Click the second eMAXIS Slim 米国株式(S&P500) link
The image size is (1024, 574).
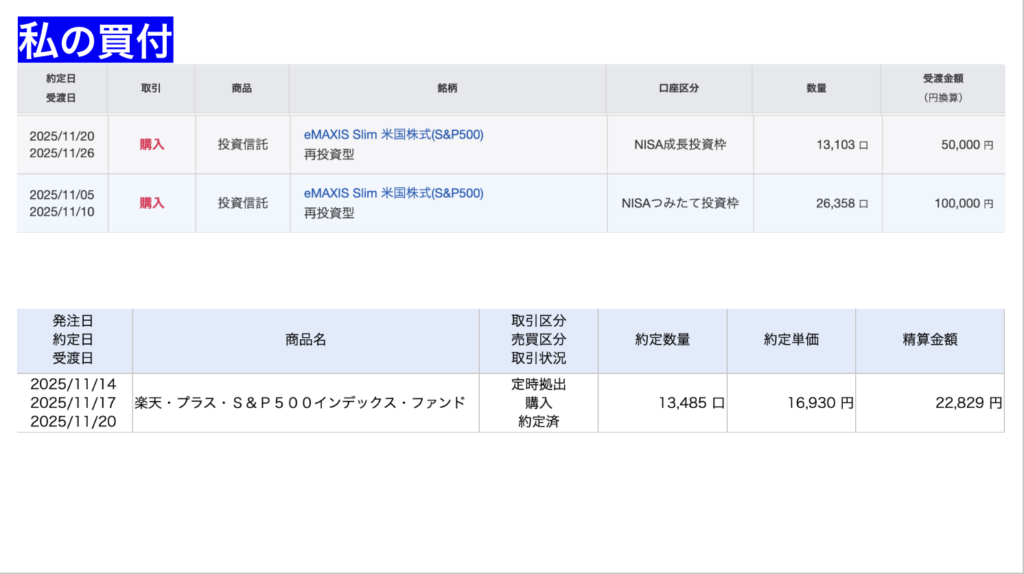[x=393, y=193]
